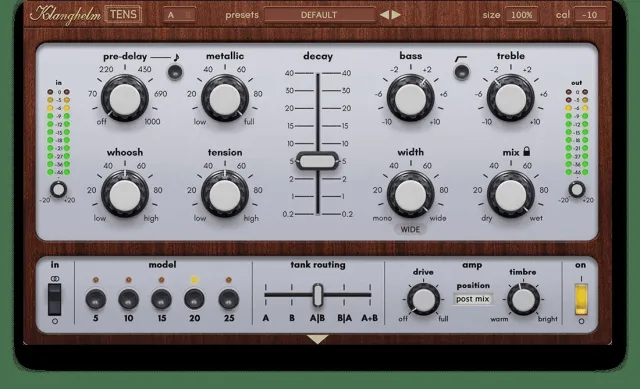Click the treble knob
The image size is (640, 389).
pos(511,98)
